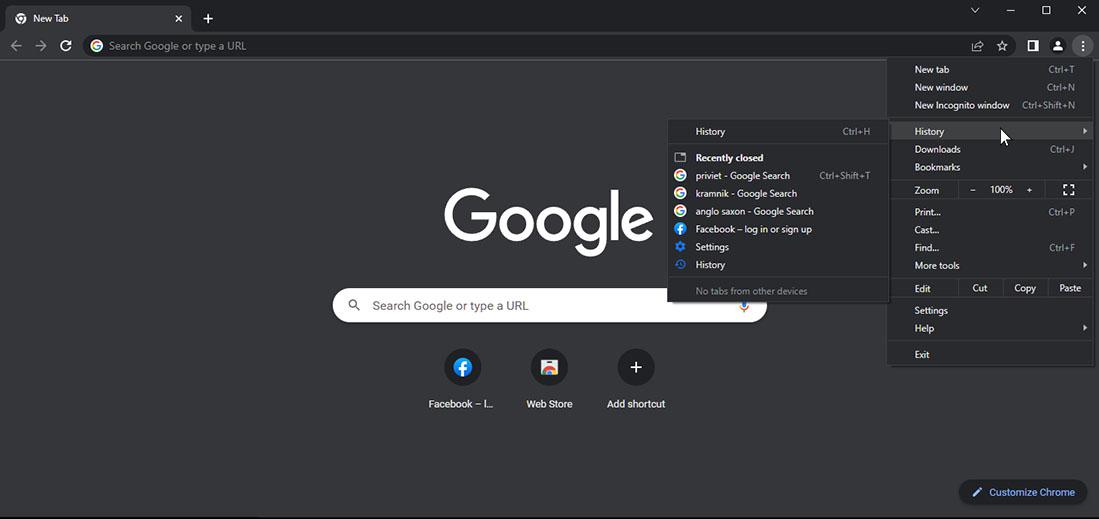
Task: Click the Recently closed window icon
Action: tap(680, 158)
